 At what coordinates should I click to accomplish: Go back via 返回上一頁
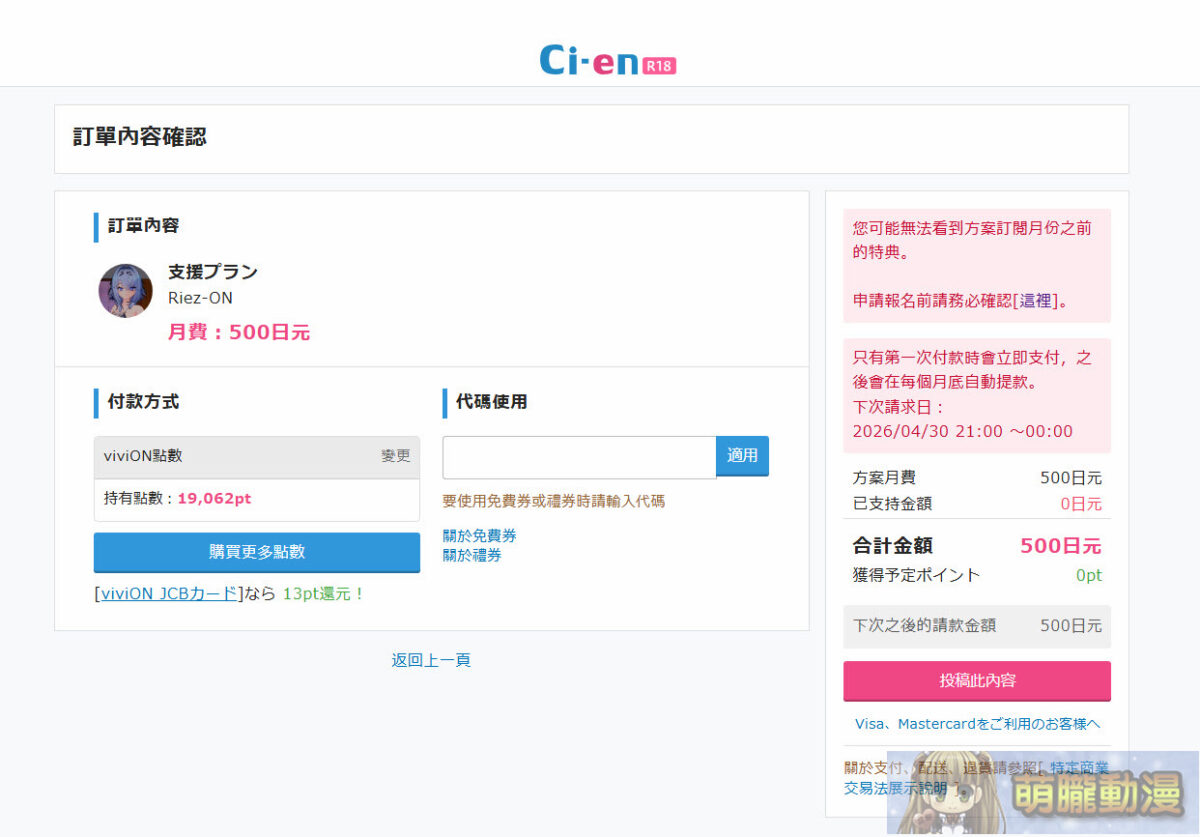[431, 660]
